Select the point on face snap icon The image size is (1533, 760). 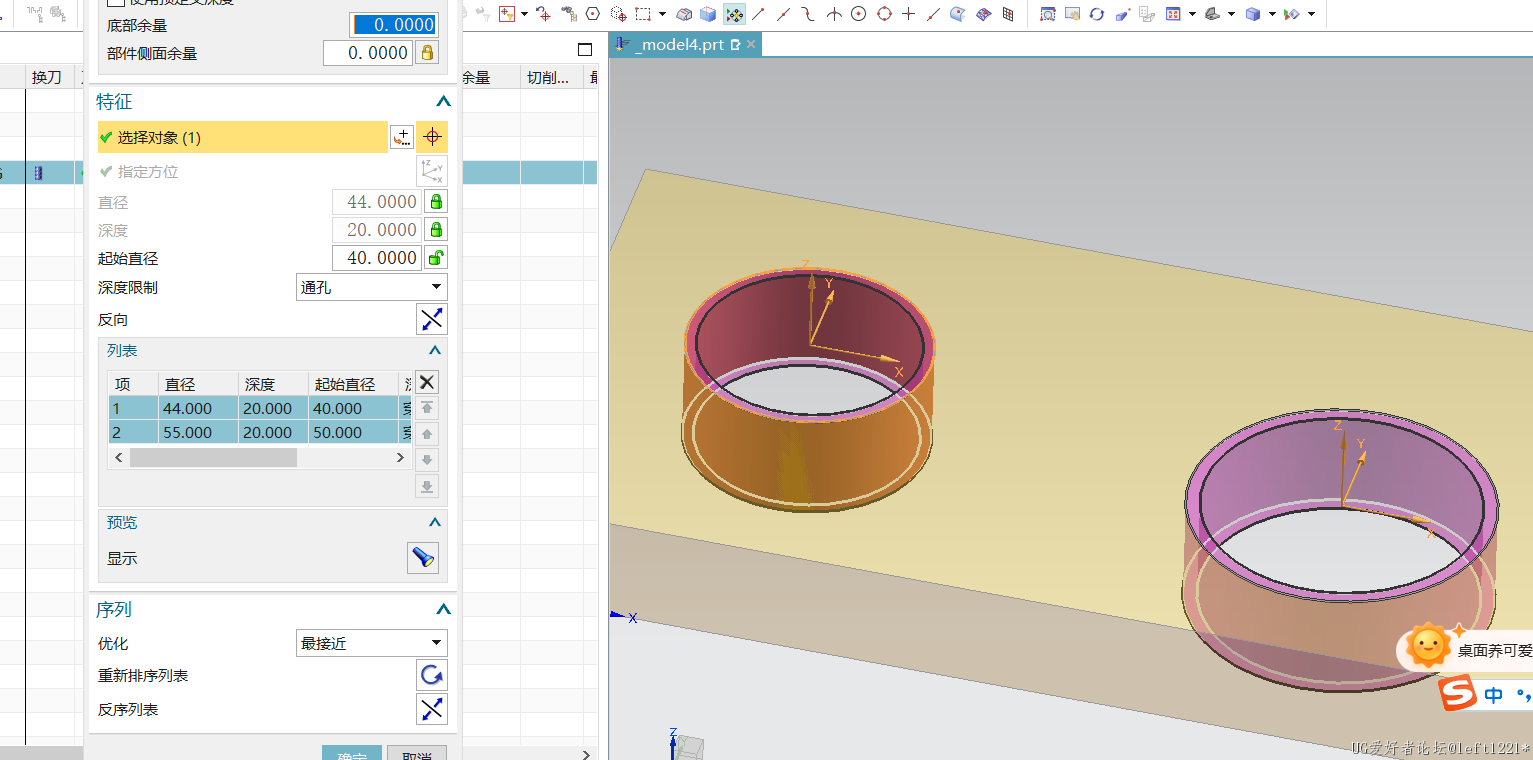(x=958, y=14)
